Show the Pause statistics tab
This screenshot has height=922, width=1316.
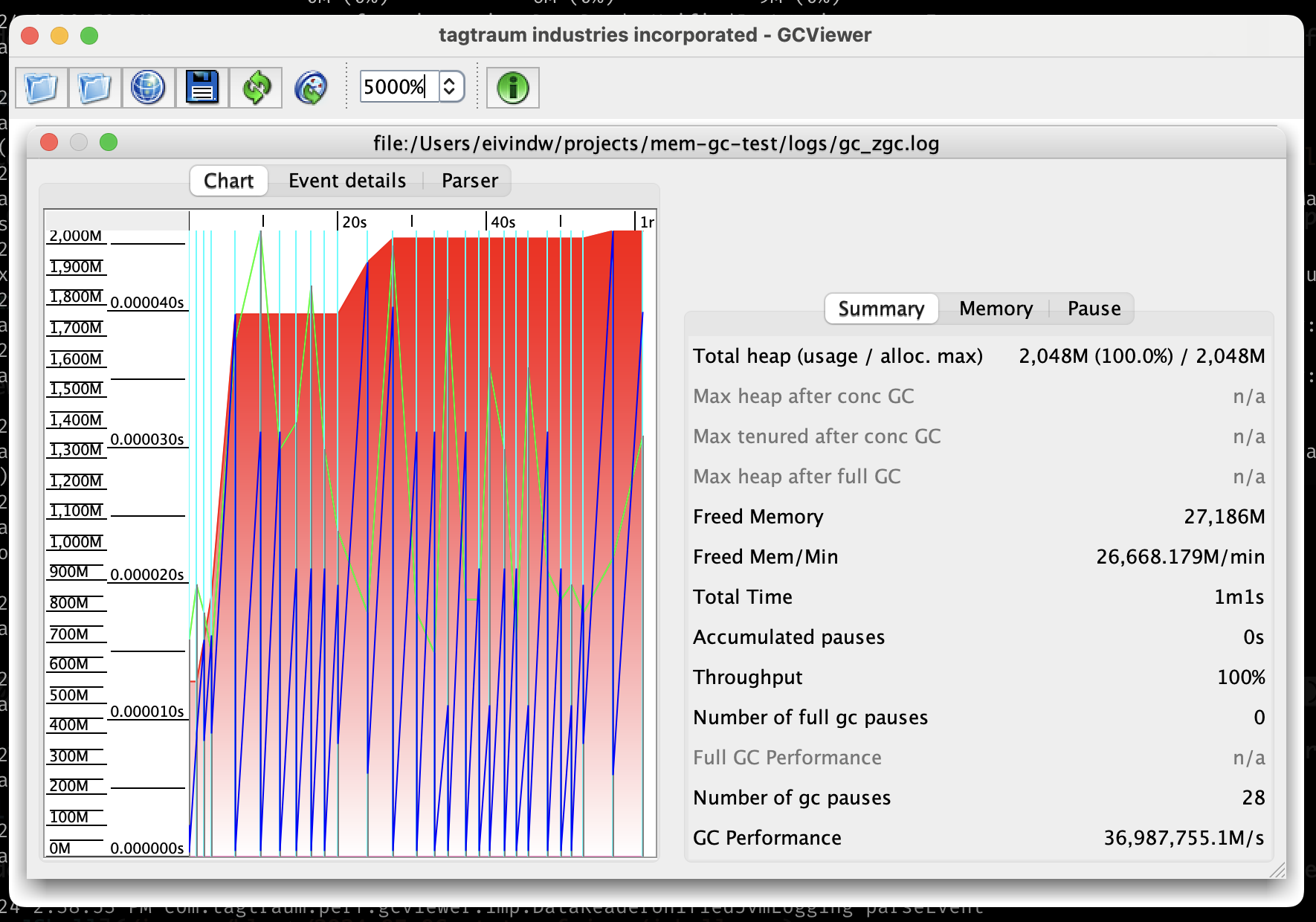pos(1094,309)
